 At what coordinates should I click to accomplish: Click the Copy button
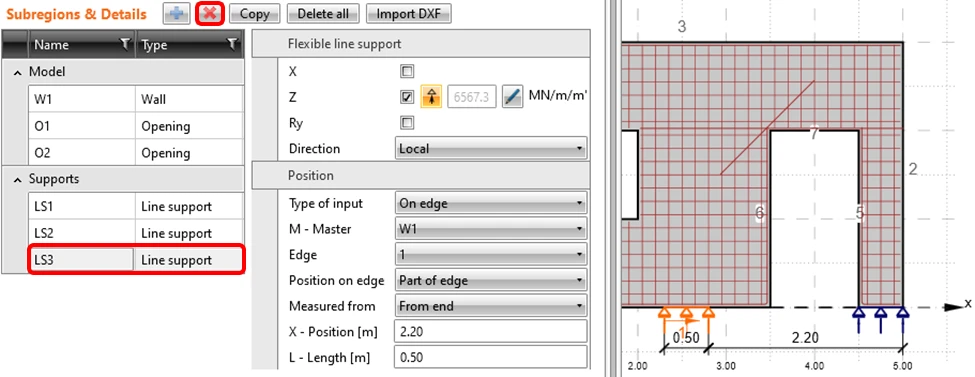(x=254, y=14)
